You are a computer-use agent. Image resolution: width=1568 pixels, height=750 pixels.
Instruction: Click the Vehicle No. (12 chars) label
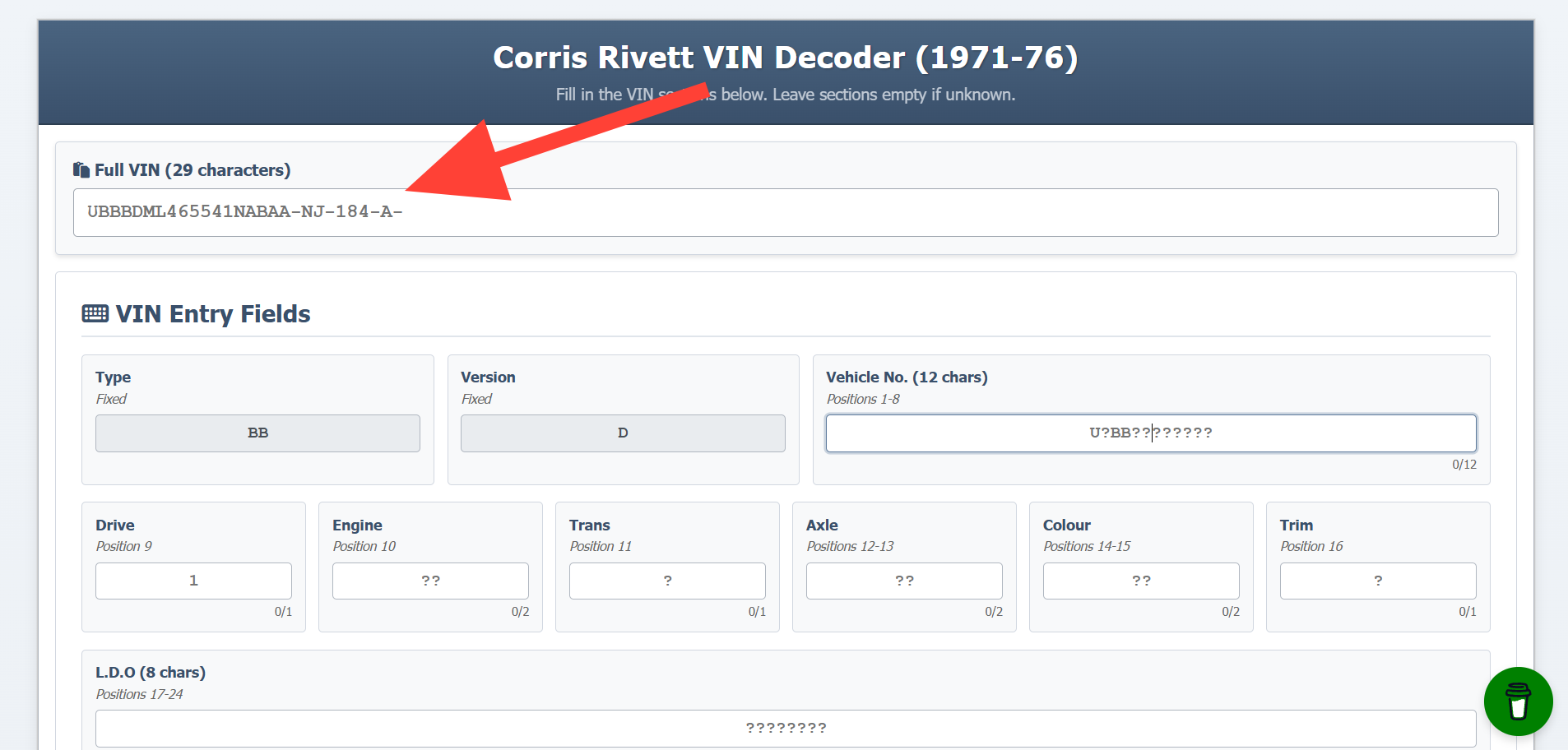(x=907, y=377)
